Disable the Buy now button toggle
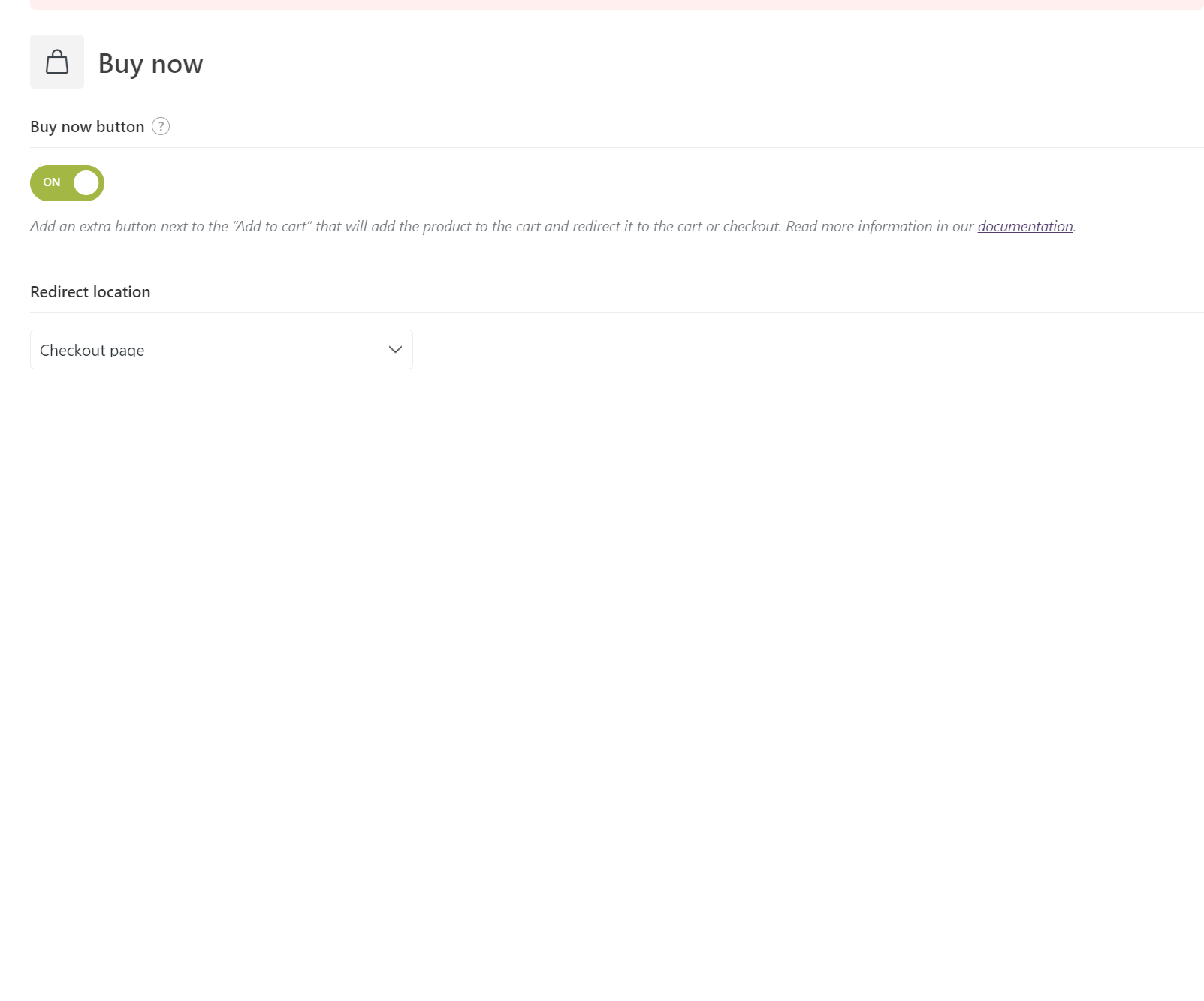Image resolution: width=1204 pixels, height=1001 pixels. pos(67,183)
